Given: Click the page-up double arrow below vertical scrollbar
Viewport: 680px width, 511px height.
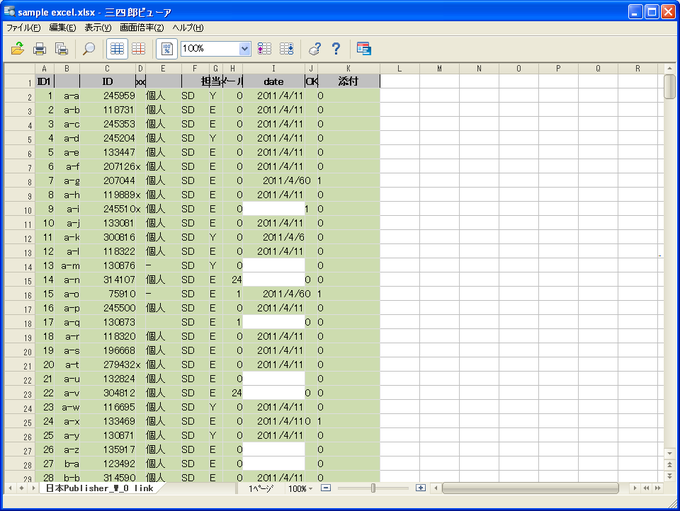Looking at the screenshot, I should (x=670, y=465).
